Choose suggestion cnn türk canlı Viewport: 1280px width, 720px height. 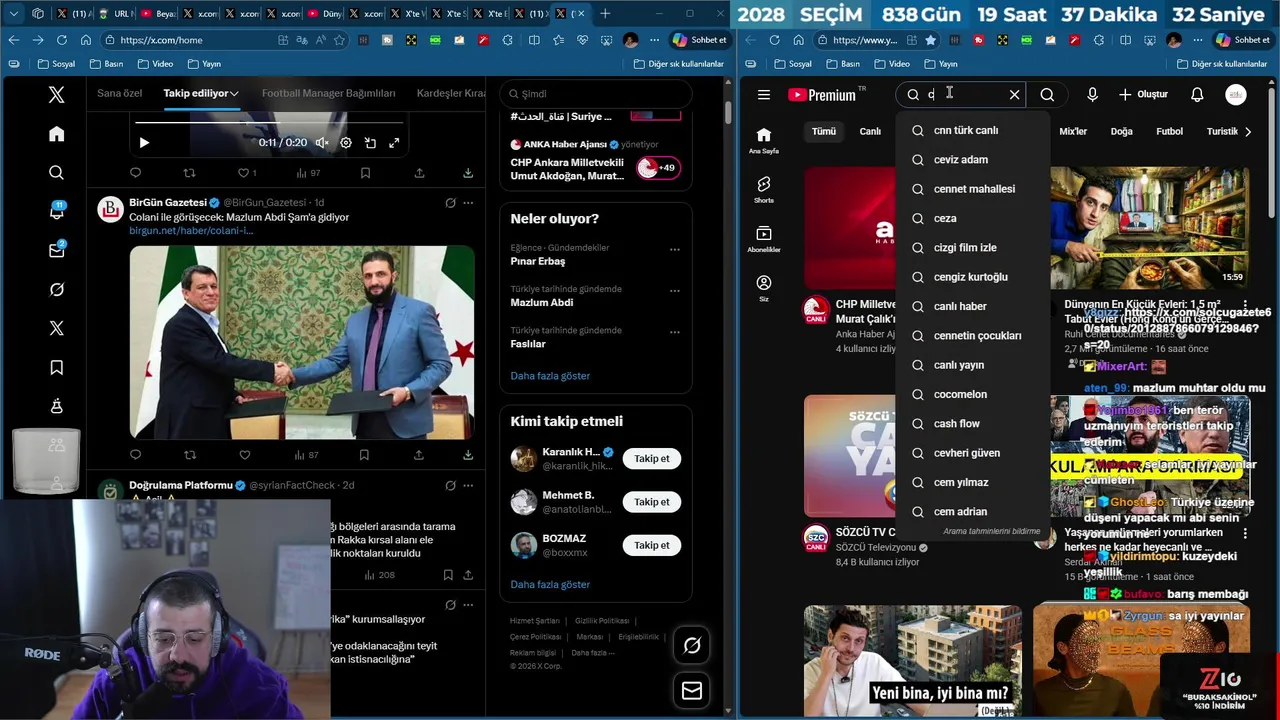click(x=973, y=130)
